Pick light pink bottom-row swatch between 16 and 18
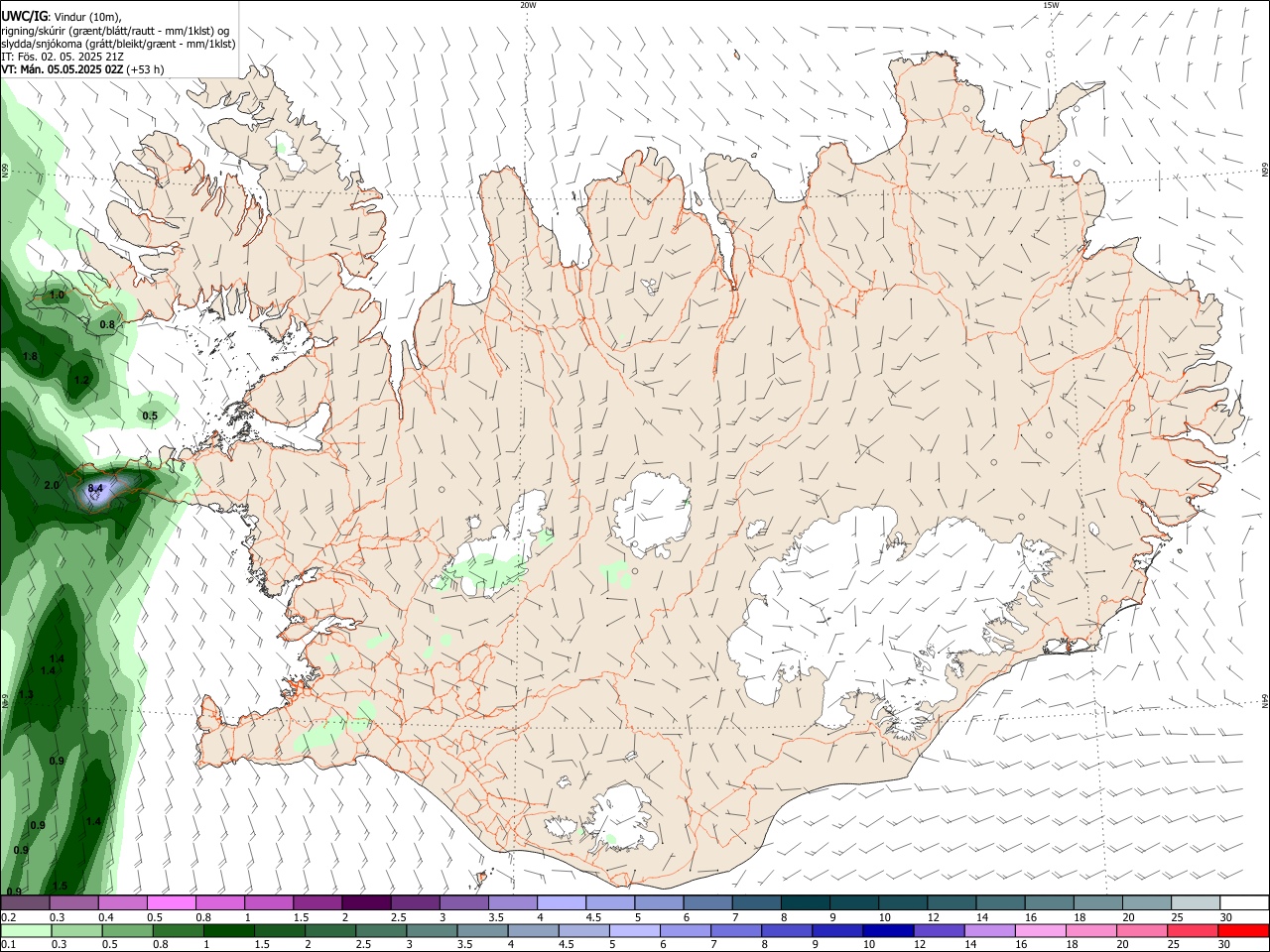Image resolution: width=1270 pixels, height=952 pixels. 1040,931
